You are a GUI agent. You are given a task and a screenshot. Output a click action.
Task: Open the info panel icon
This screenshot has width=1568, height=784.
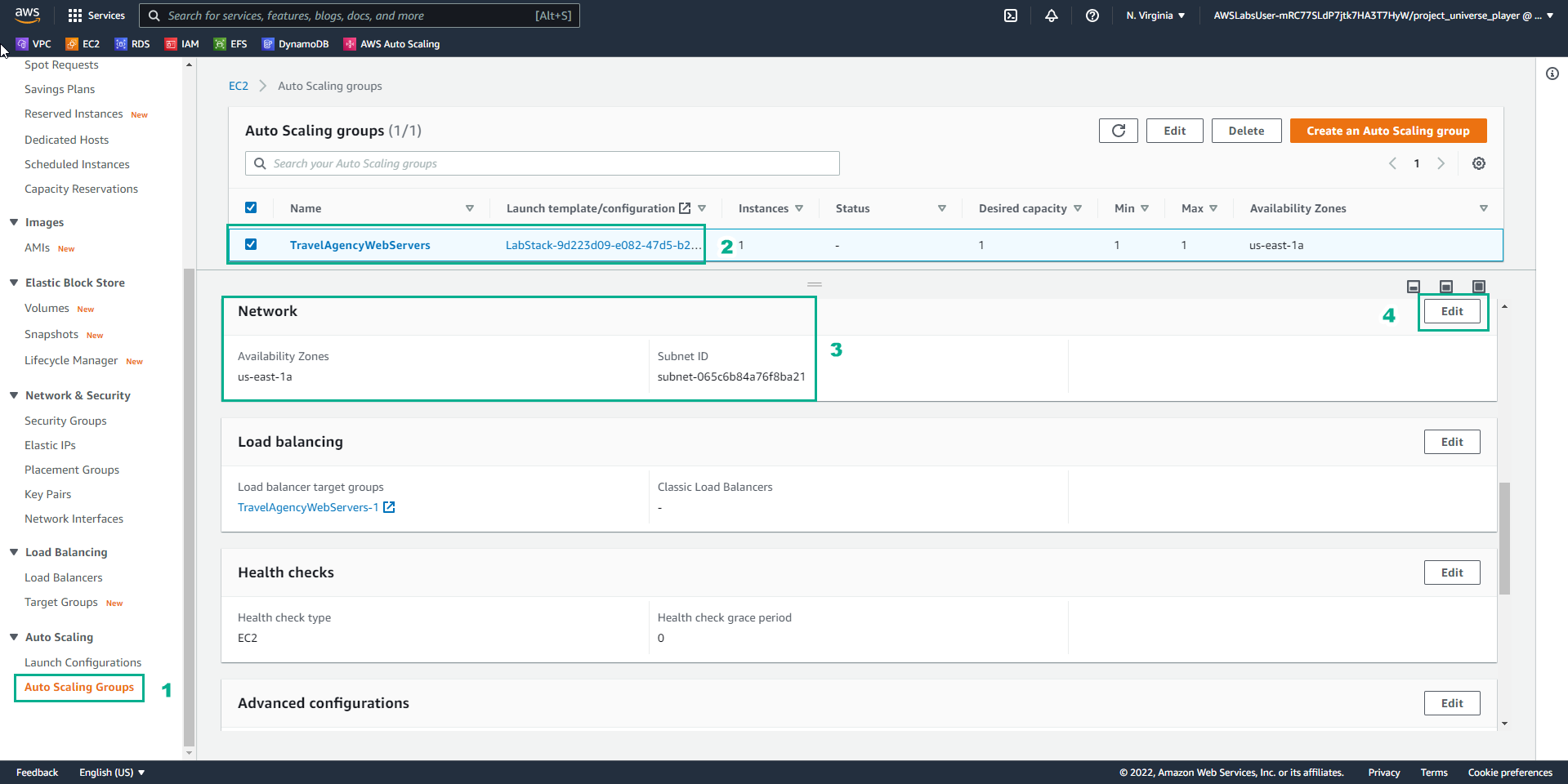click(1552, 73)
